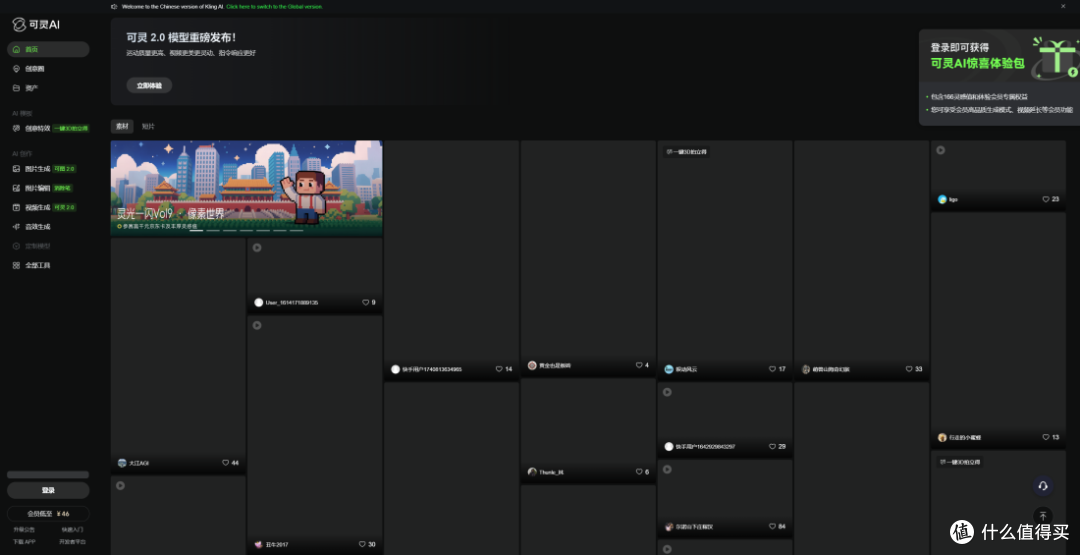Play the User_1614171889135 video card

[x=257, y=247]
